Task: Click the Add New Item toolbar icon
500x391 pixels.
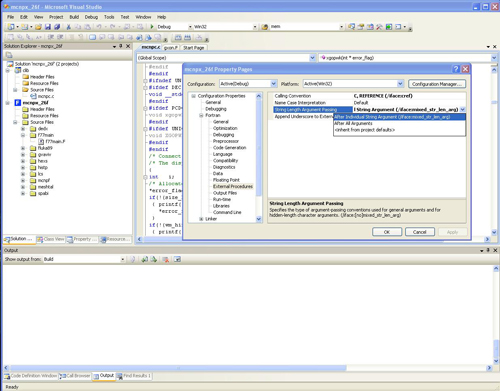Action: click(25, 27)
